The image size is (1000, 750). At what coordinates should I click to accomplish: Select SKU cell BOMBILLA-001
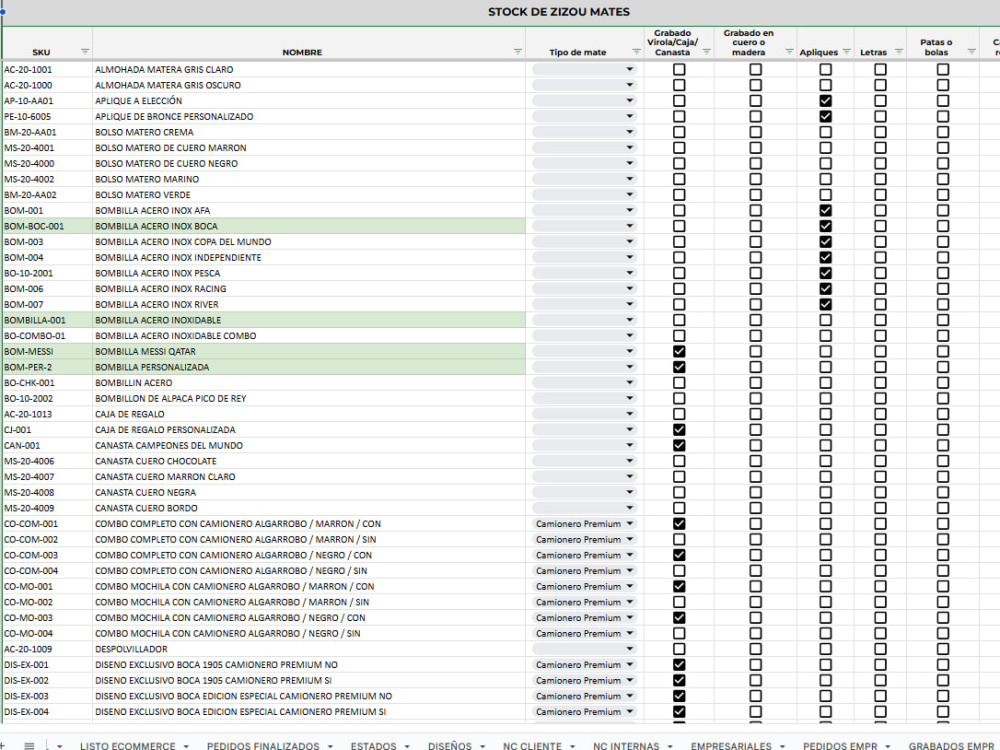pyautogui.click(x=47, y=320)
